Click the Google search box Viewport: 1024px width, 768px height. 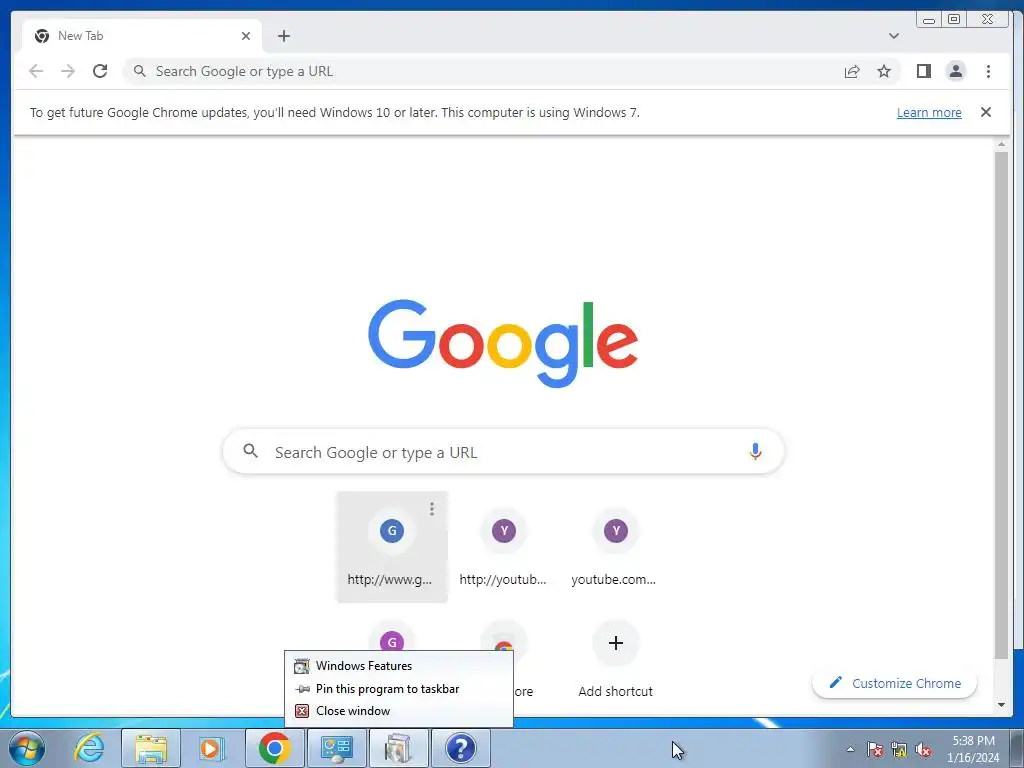(x=503, y=451)
